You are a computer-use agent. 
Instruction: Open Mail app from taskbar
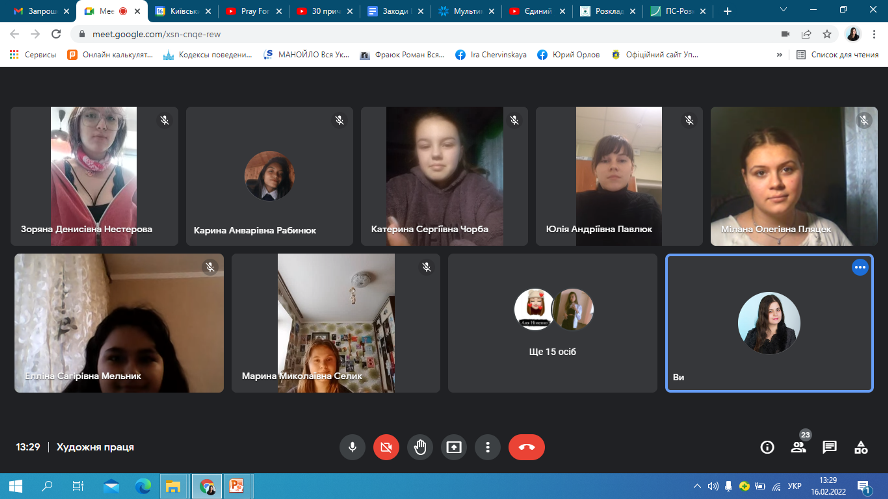pyautogui.click(x=111, y=486)
